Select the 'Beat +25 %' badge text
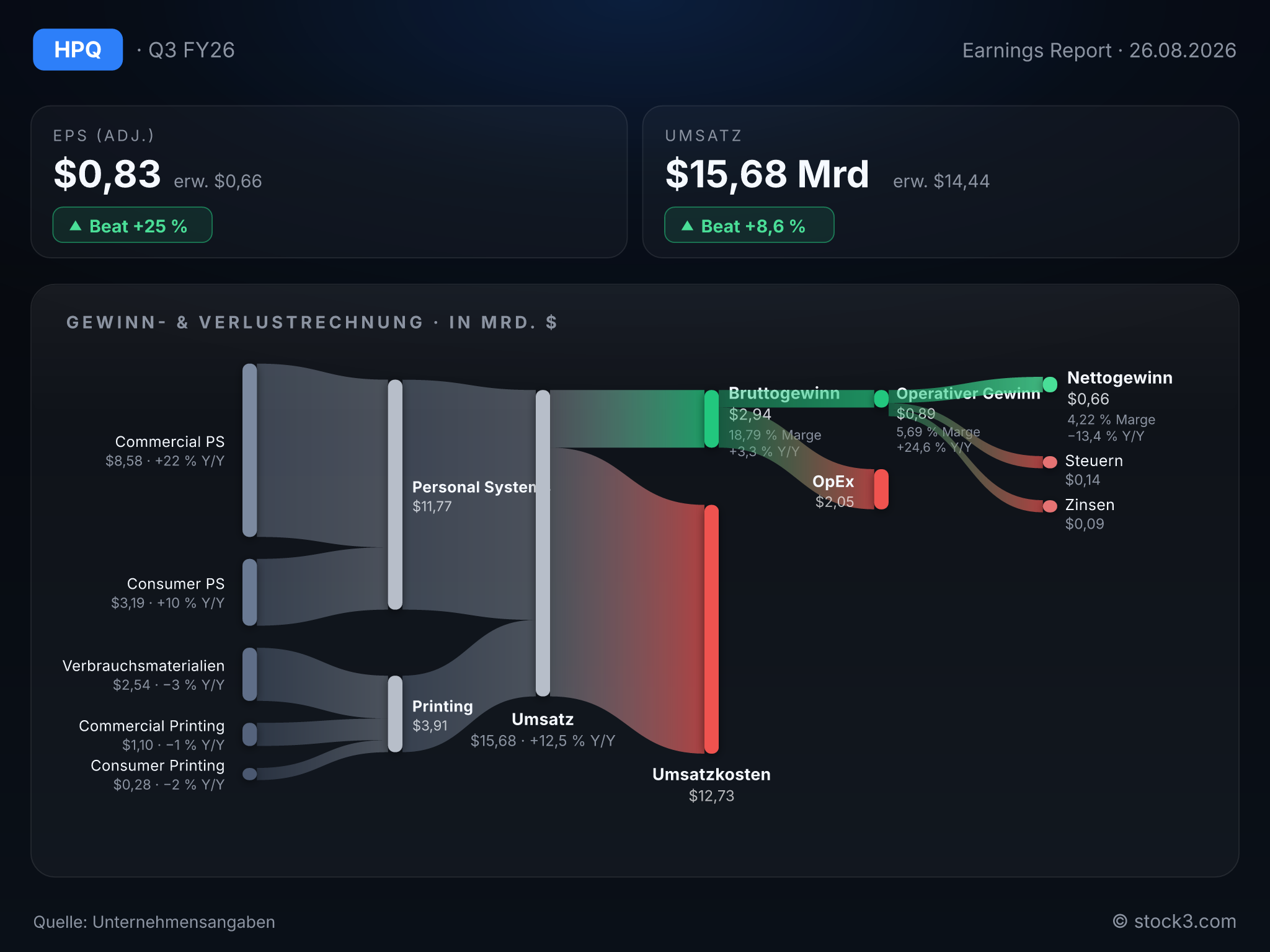The width and height of the screenshot is (1270, 952). pos(138,226)
